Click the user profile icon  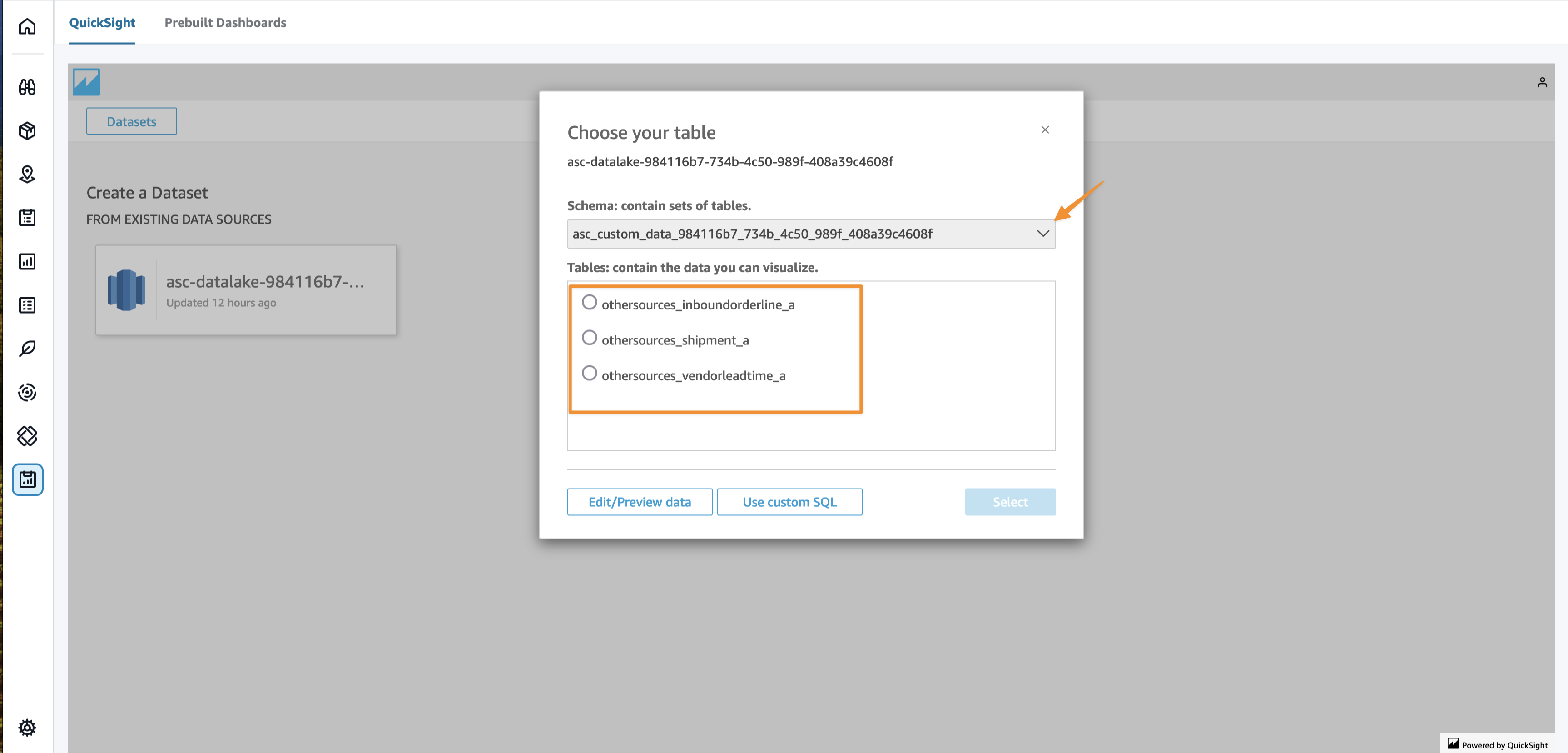[x=1542, y=82]
